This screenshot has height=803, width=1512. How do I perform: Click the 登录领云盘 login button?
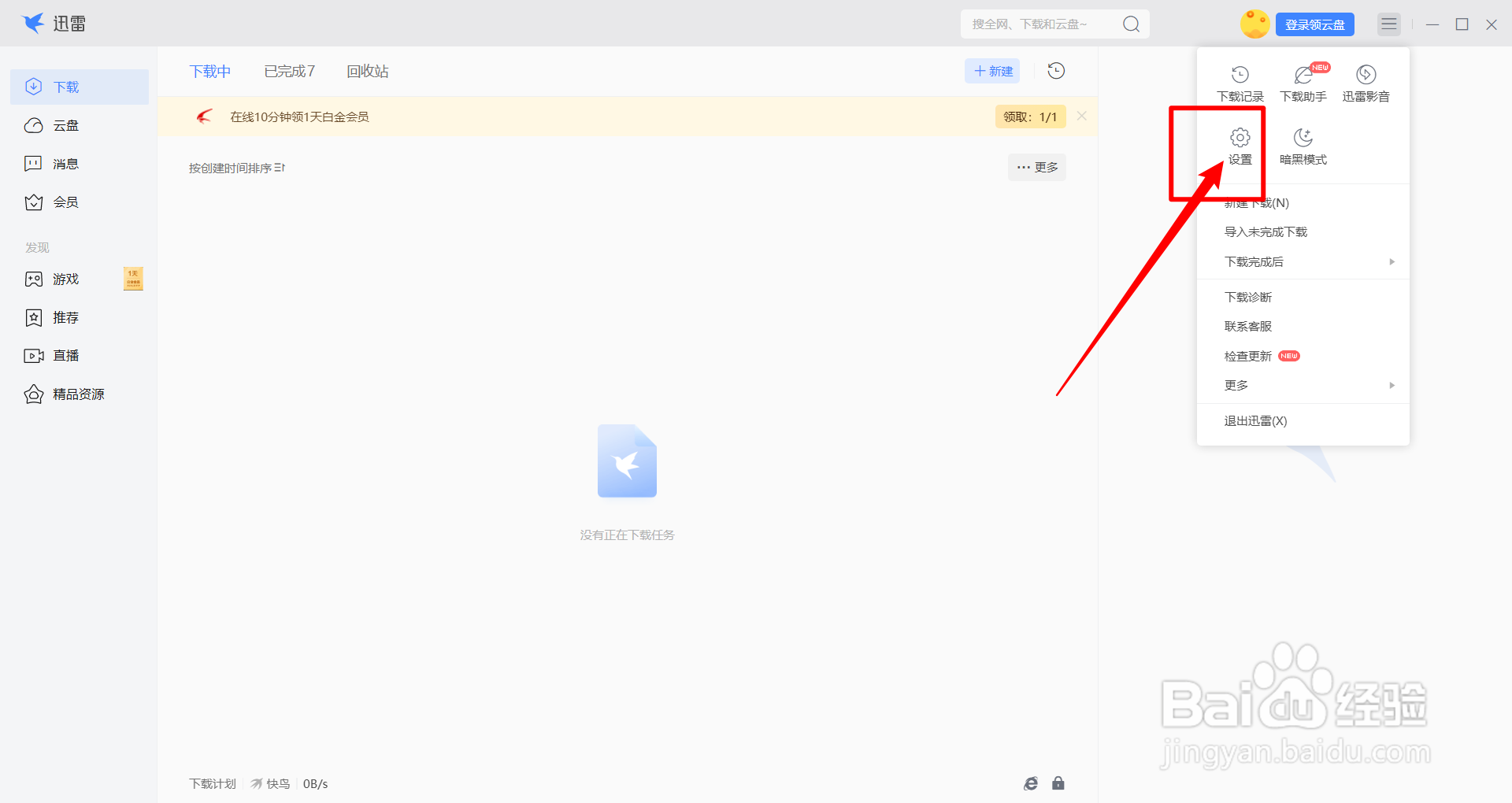pos(1315,24)
